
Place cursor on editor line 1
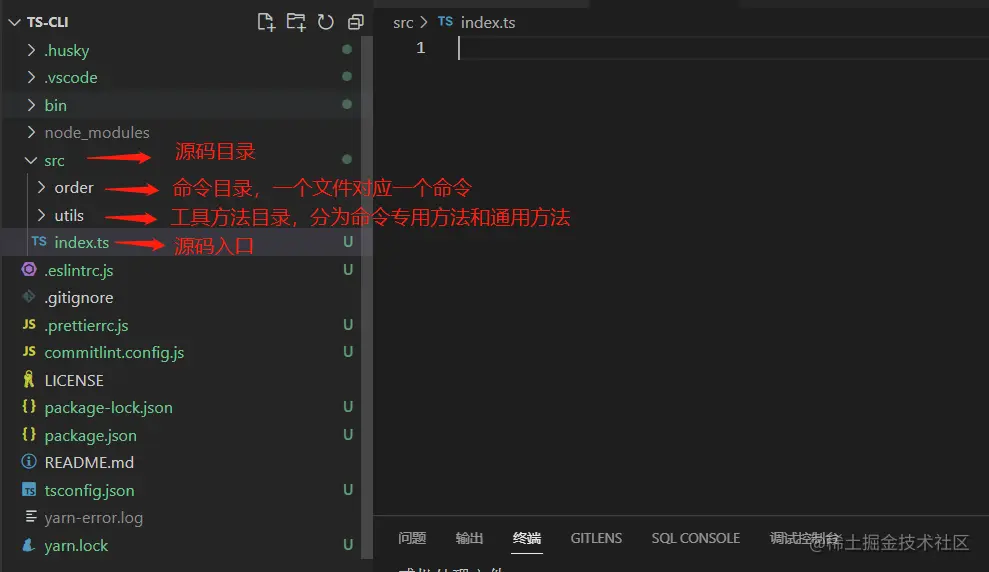723,48
